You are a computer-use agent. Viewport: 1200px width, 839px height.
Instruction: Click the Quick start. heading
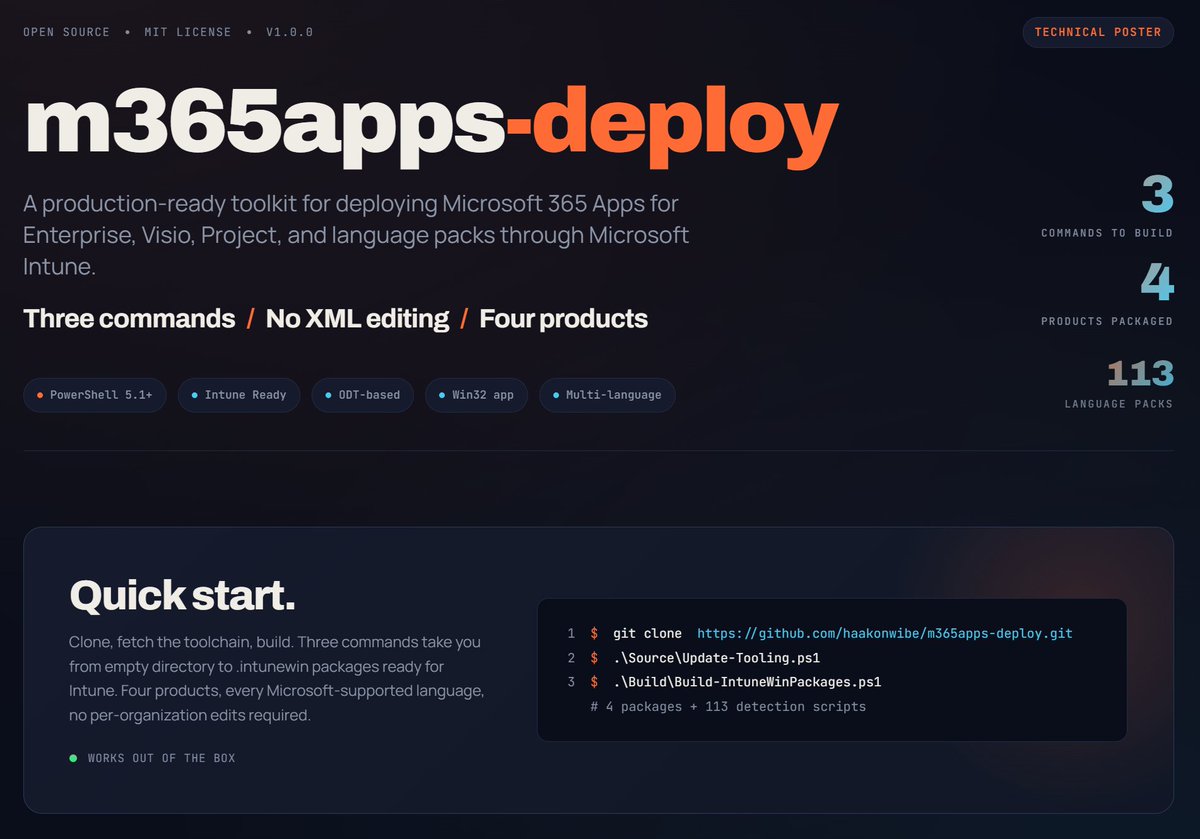[182, 595]
